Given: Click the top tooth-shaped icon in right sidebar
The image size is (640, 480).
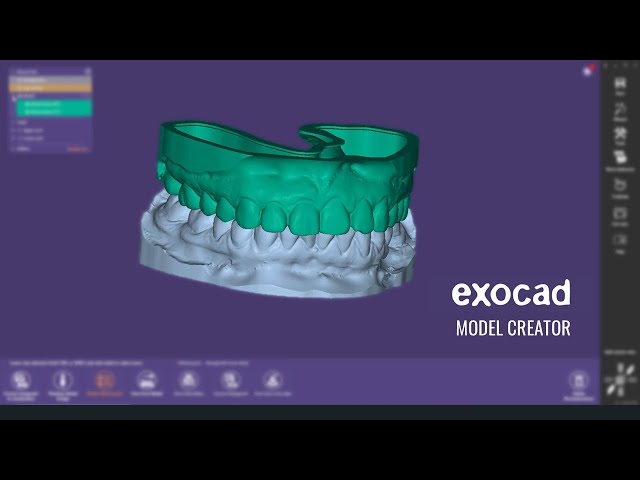Looking at the screenshot, I should coord(620,83).
